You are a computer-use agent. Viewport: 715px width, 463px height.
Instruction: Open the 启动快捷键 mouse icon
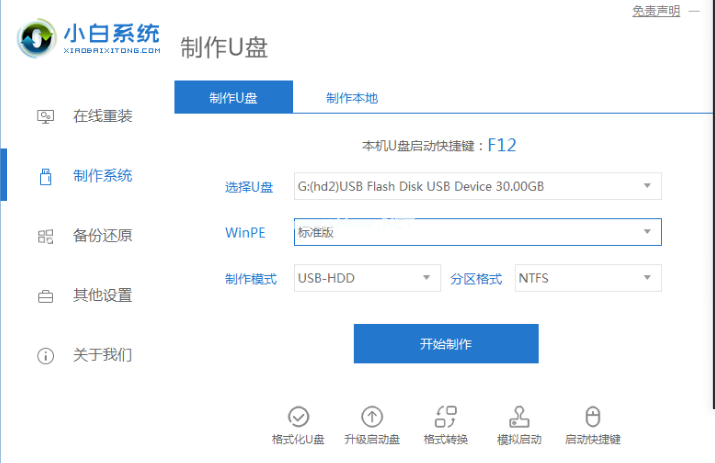[592, 418]
